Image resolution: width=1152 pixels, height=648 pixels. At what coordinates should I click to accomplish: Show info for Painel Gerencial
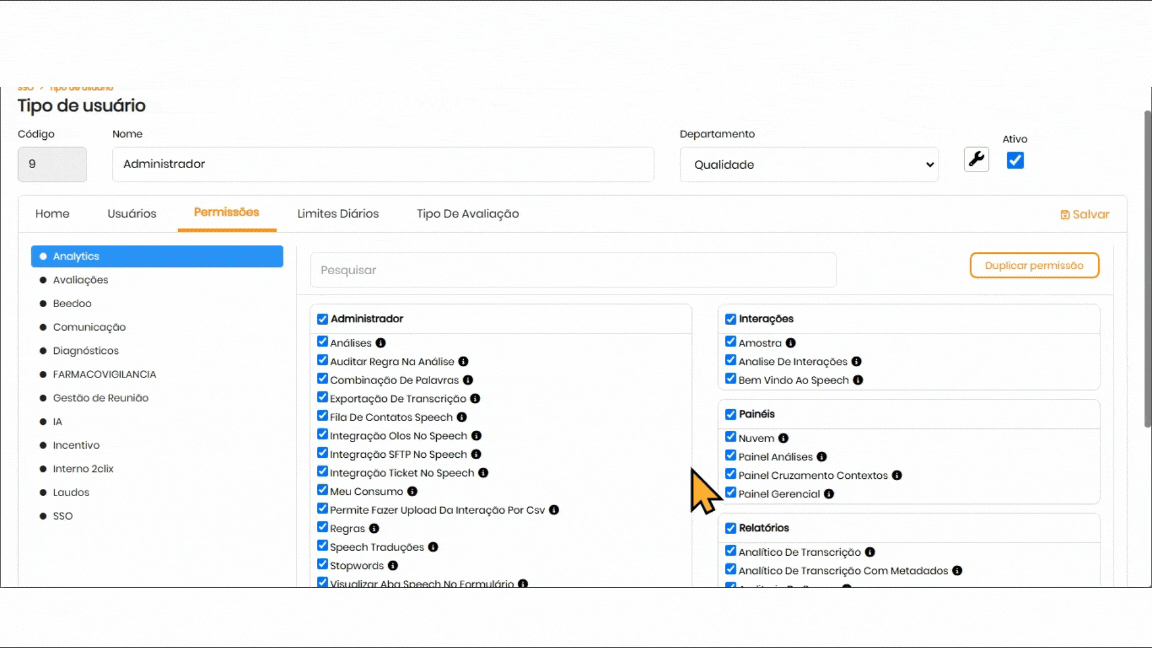click(829, 494)
